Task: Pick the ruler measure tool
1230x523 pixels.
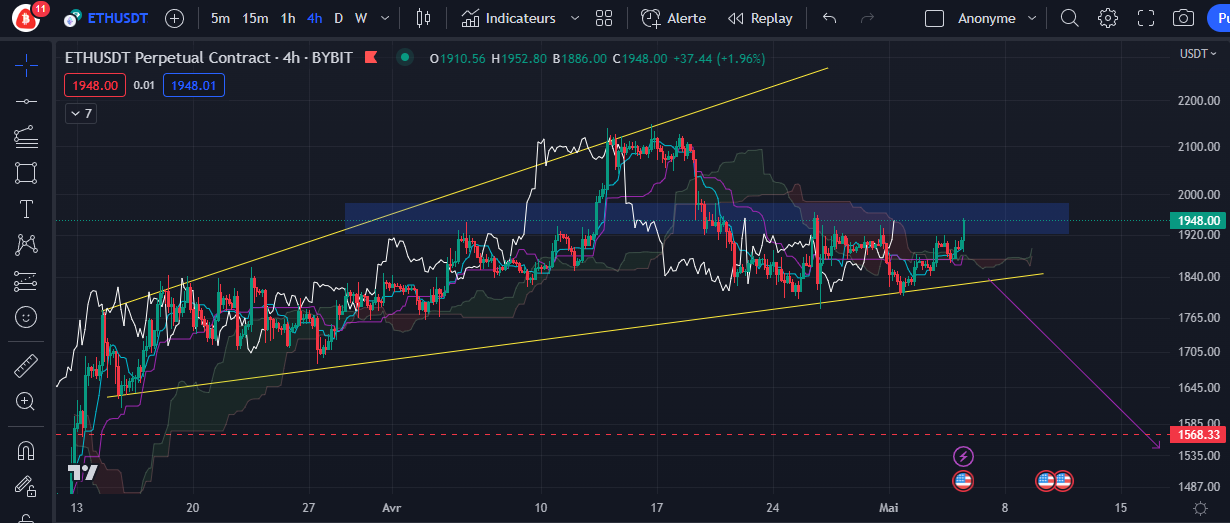Action: coord(26,365)
